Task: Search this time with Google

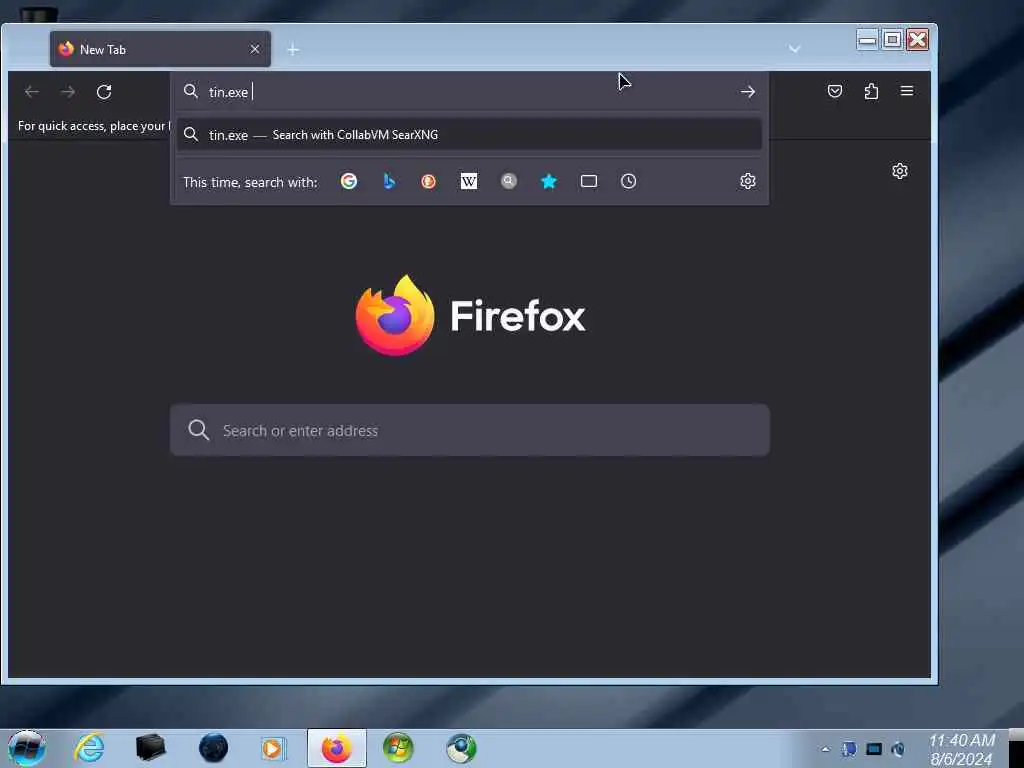Action: coord(349,181)
